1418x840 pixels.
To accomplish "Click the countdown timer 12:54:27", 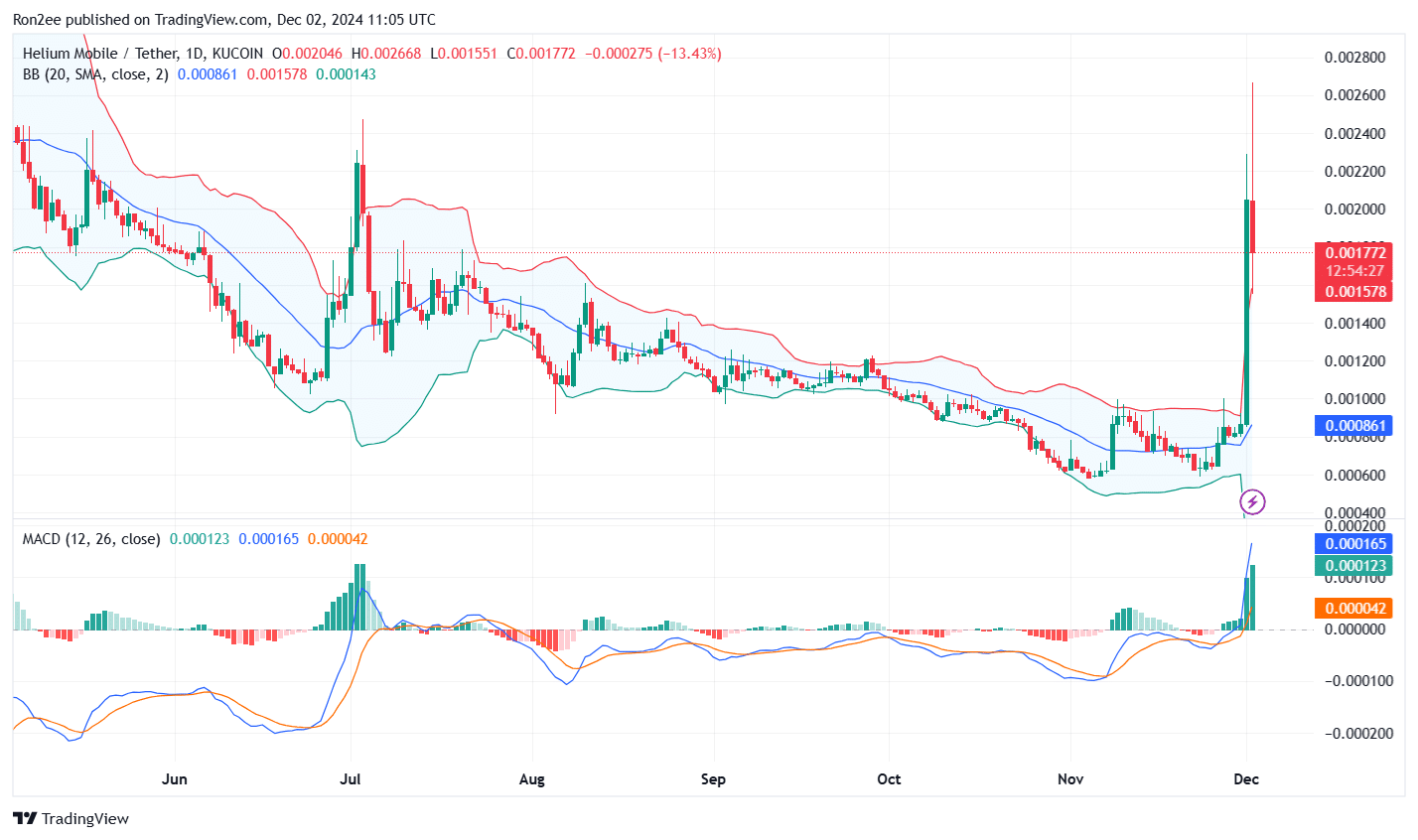I will click(1354, 271).
